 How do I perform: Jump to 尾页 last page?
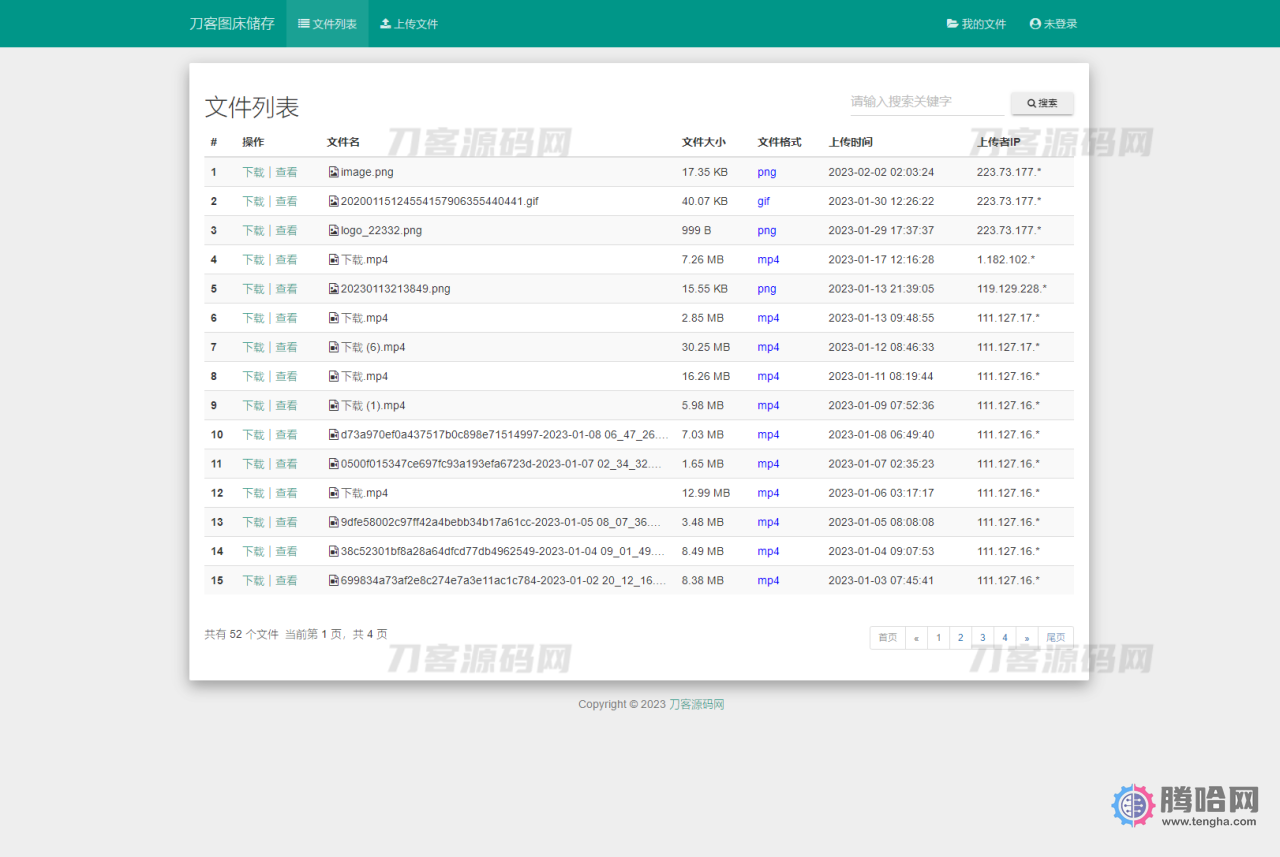click(x=1056, y=638)
